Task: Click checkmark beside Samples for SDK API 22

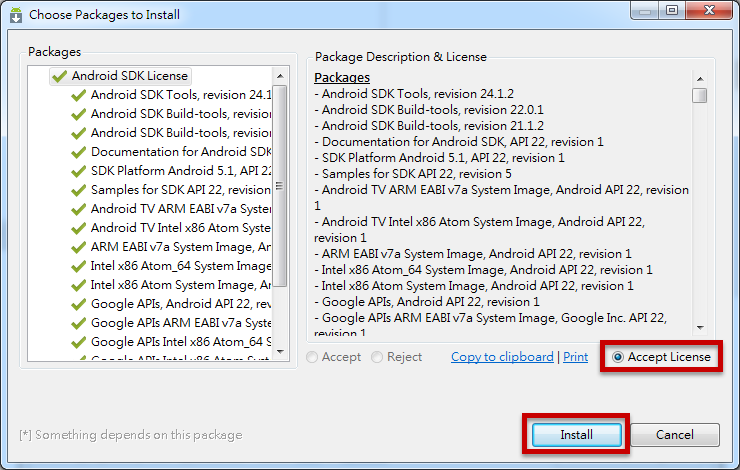Action: pos(78,190)
